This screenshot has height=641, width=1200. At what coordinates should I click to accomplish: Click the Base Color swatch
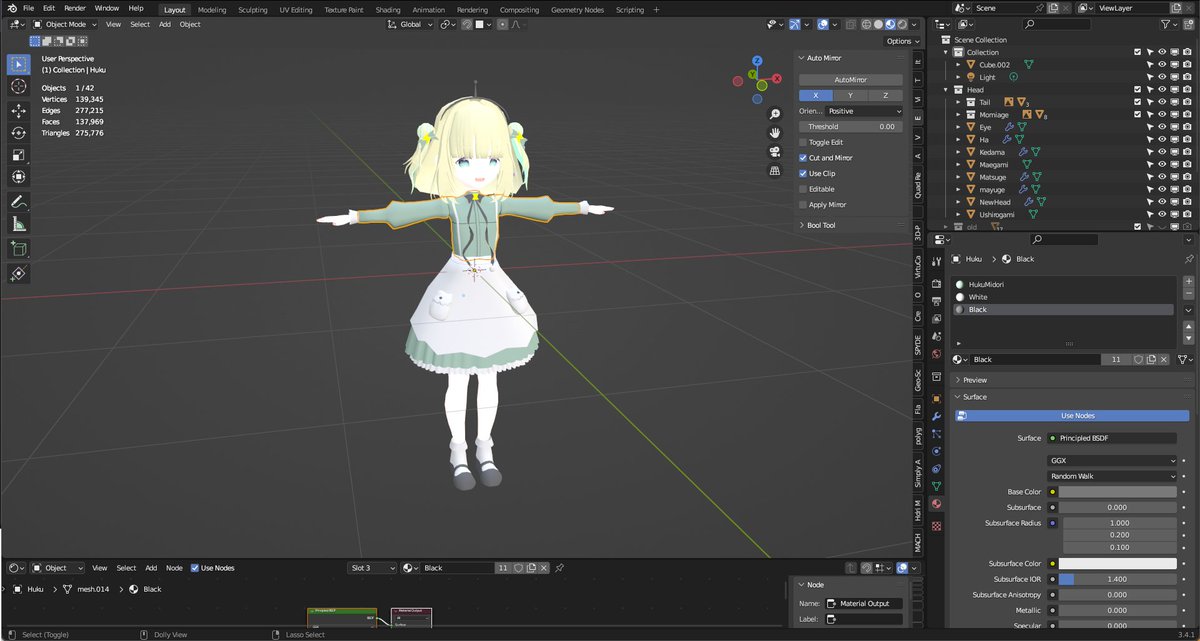(1118, 492)
